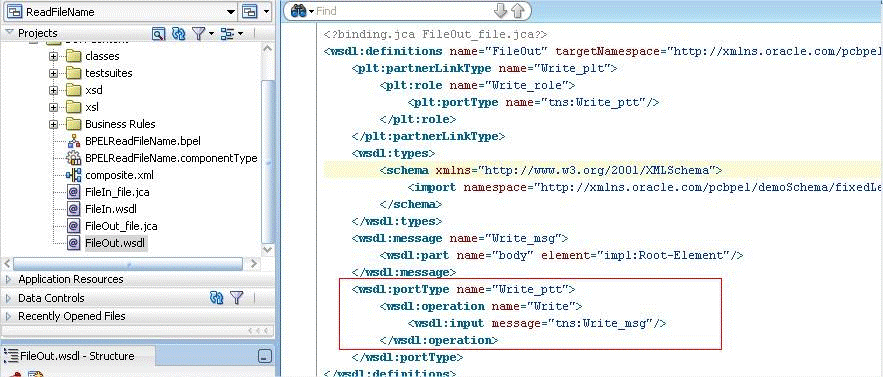Open the Projects filter funnel icon

click(198, 34)
